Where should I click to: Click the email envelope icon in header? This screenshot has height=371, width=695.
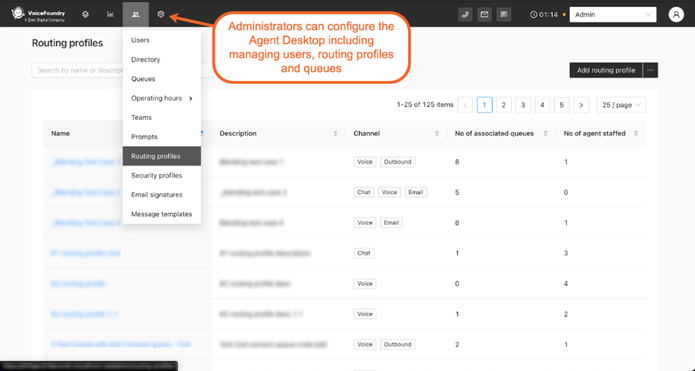click(x=484, y=15)
